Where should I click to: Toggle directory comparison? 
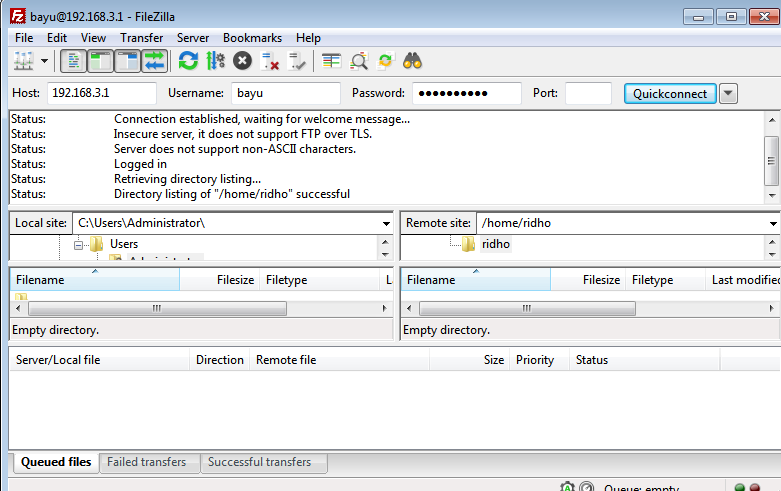click(x=359, y=61)
